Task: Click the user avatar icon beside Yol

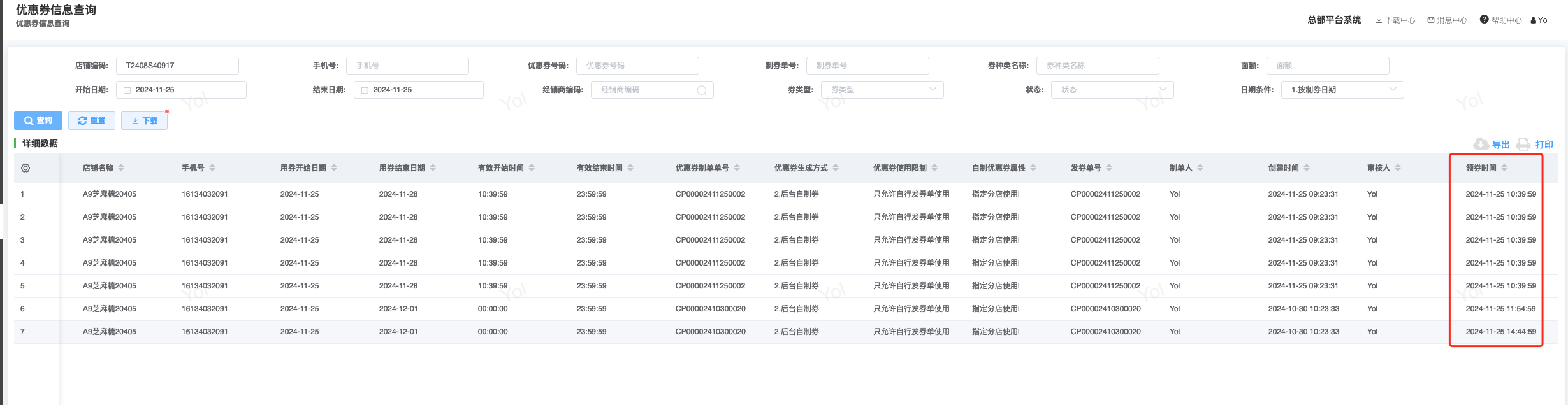Action: [x=1534, y=20]
